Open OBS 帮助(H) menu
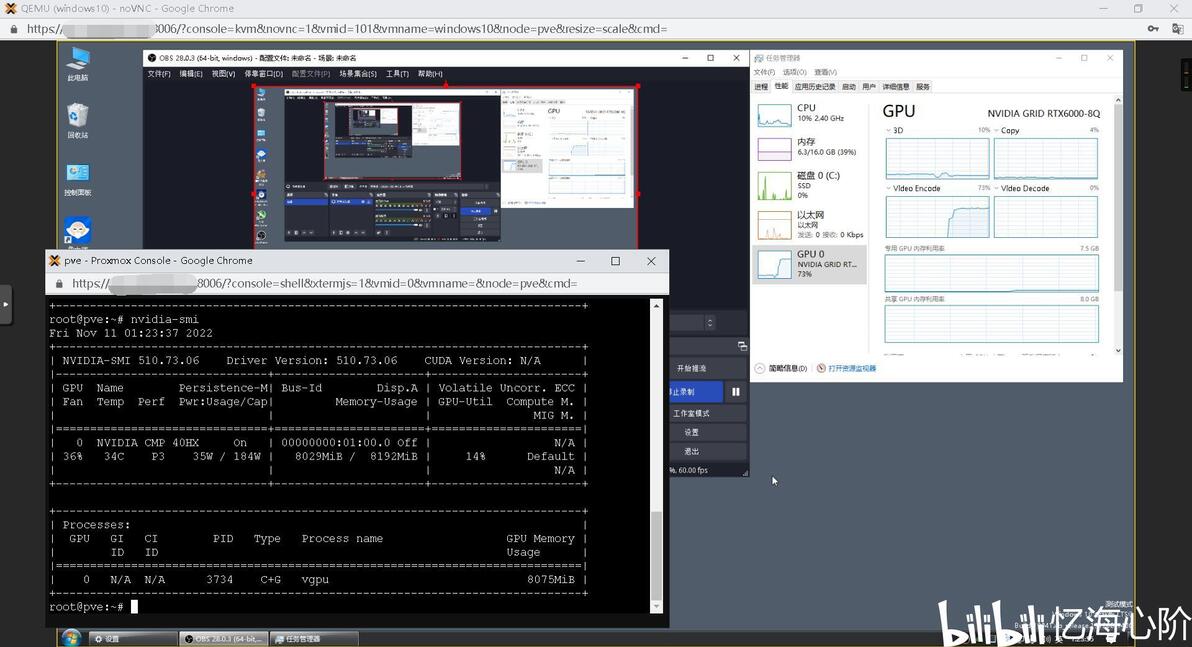This screenshot has height=647, width=1192. 430,74
